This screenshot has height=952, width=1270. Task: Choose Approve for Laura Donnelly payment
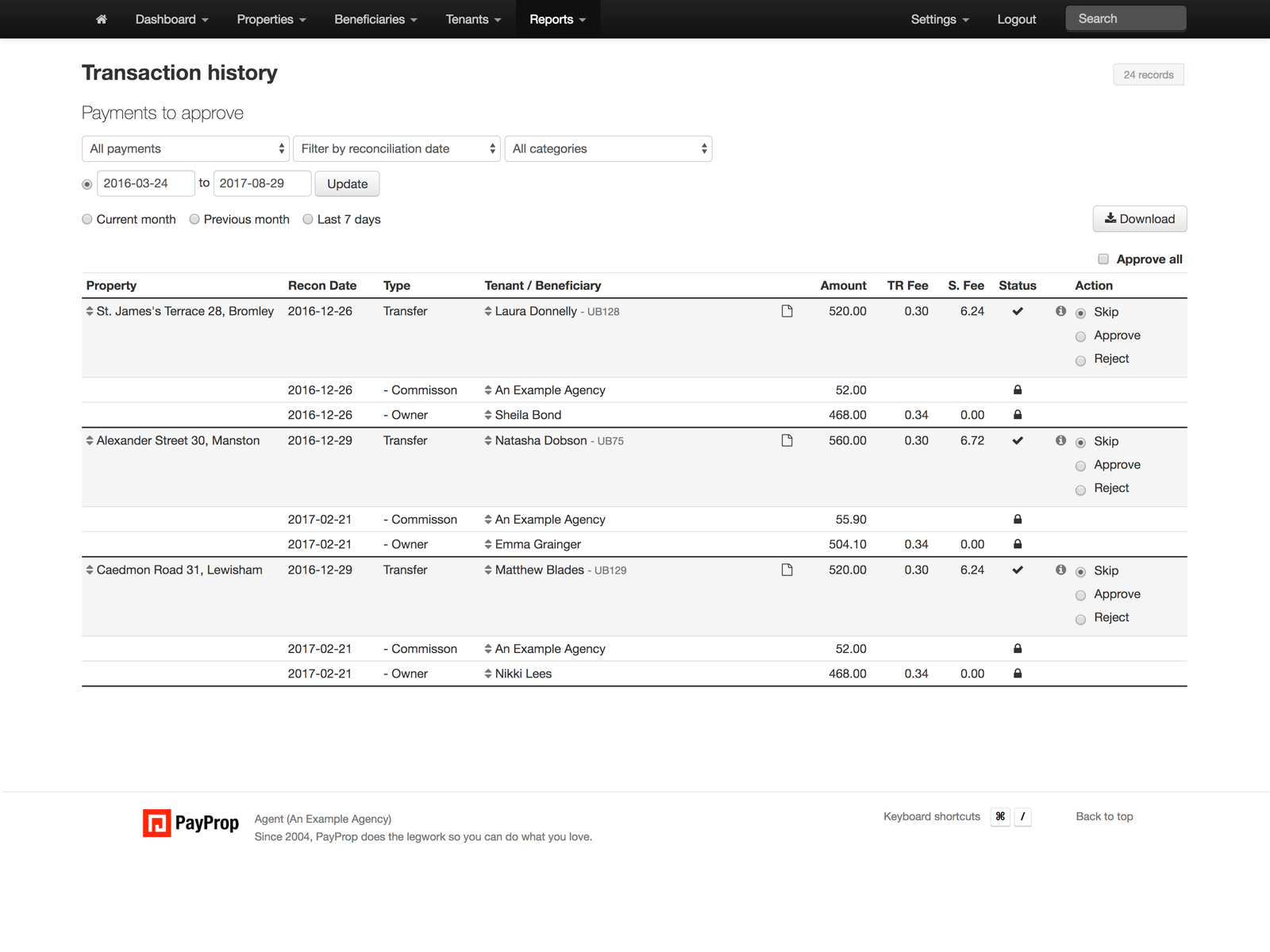pos(1080,336)
